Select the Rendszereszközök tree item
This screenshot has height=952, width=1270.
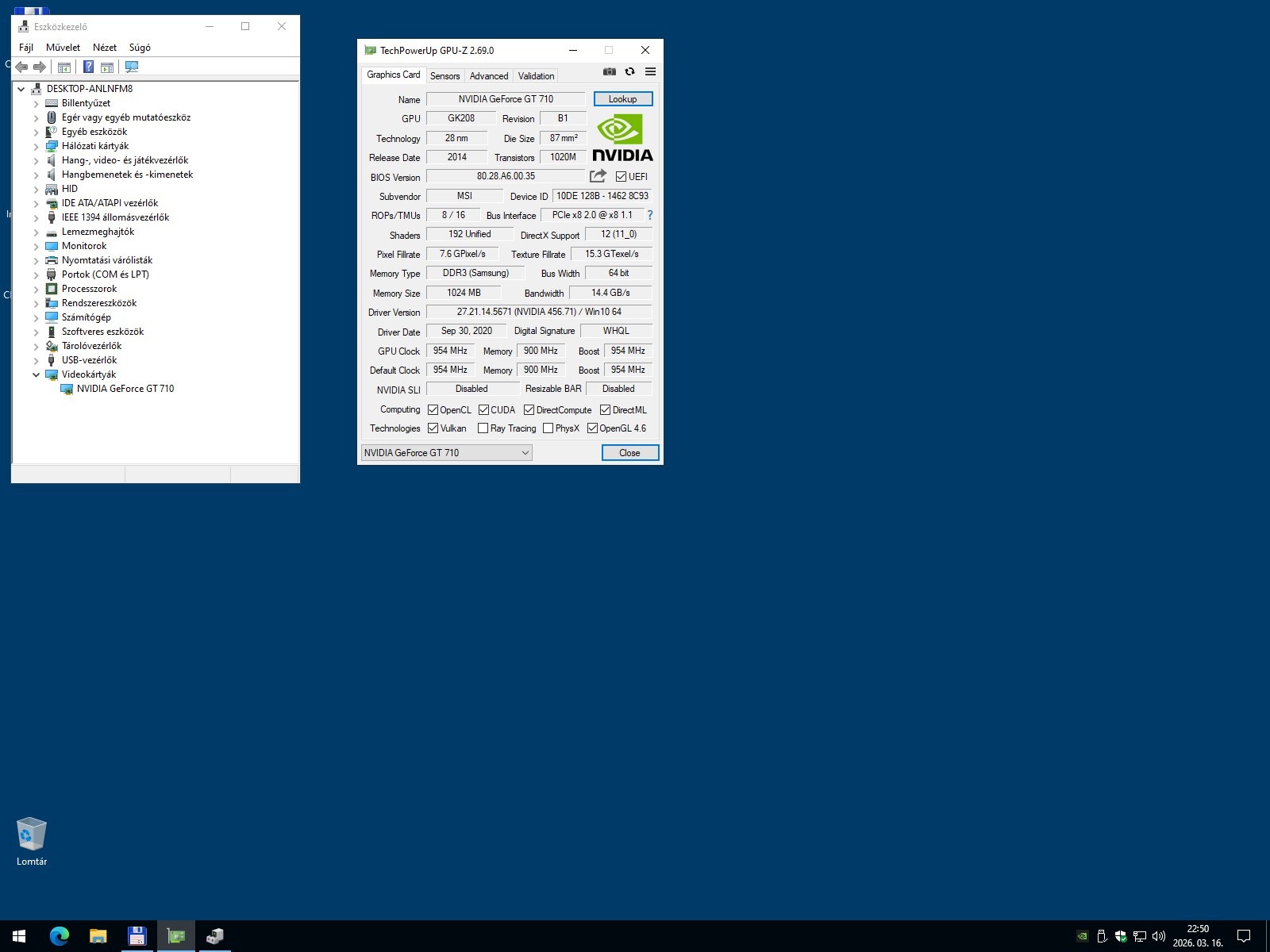(99, 303)
